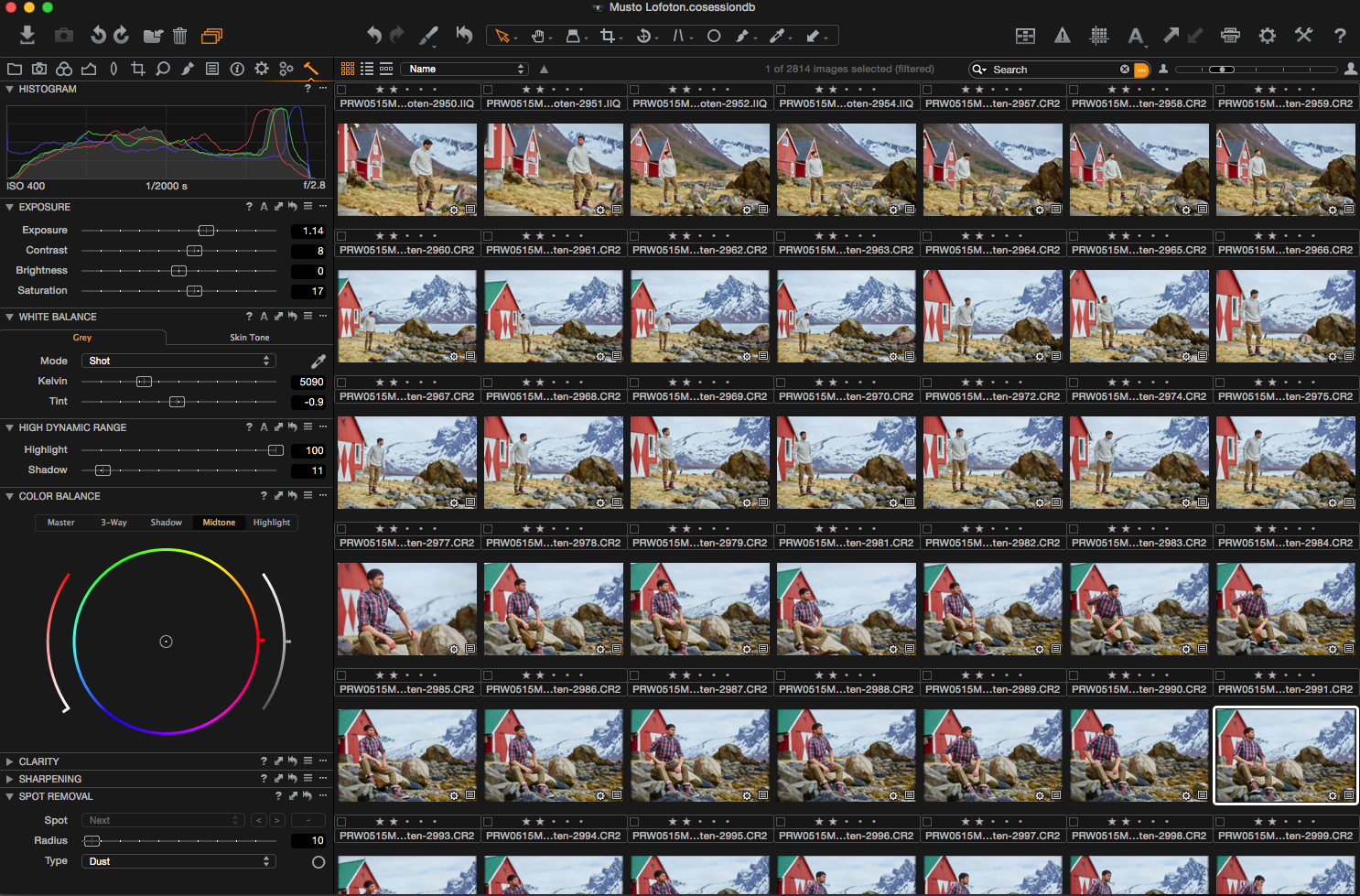Adjust the Kelvin slider handle
This screenshot has height=896, width=1360.
click(x=144, y=382)
